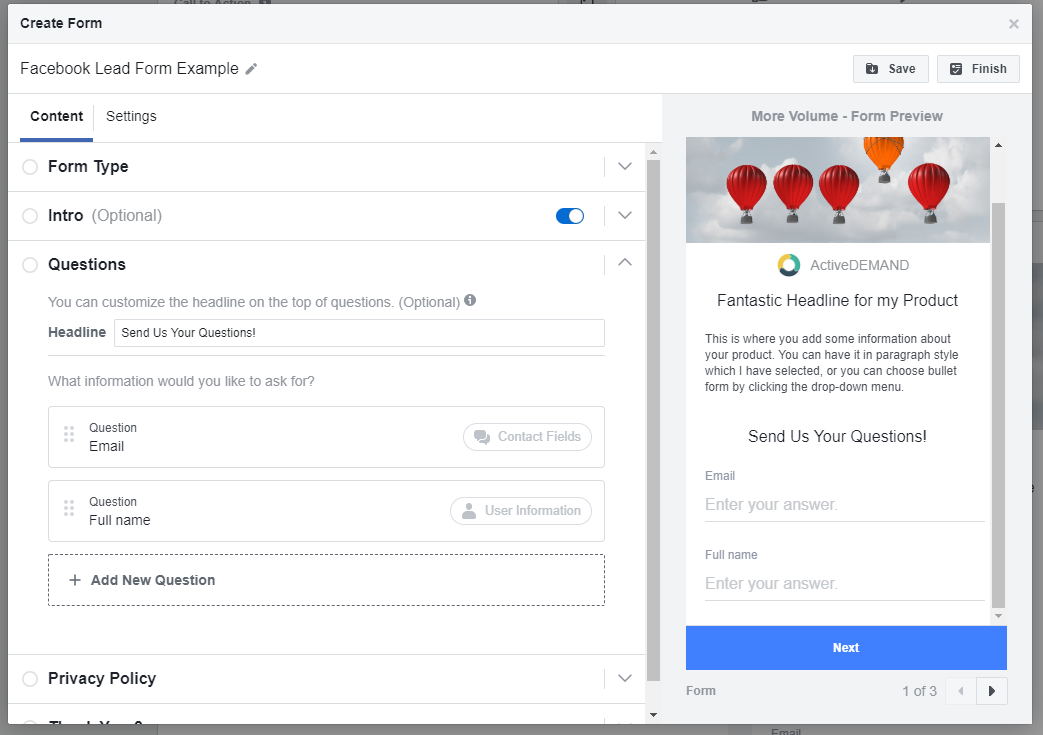1043x735 pixels.
Task: Click the User Information tag
Action: pyautogui.click(x=521, y=510)
